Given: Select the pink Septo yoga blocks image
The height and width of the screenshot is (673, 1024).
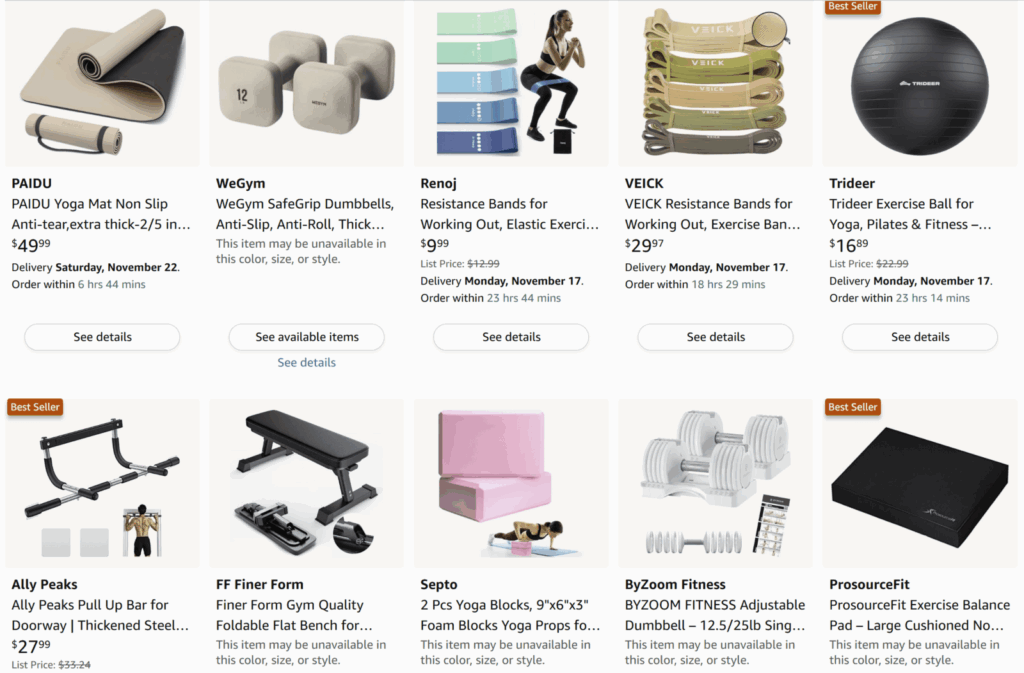Looking at the screenshot, I should point(511,483).
